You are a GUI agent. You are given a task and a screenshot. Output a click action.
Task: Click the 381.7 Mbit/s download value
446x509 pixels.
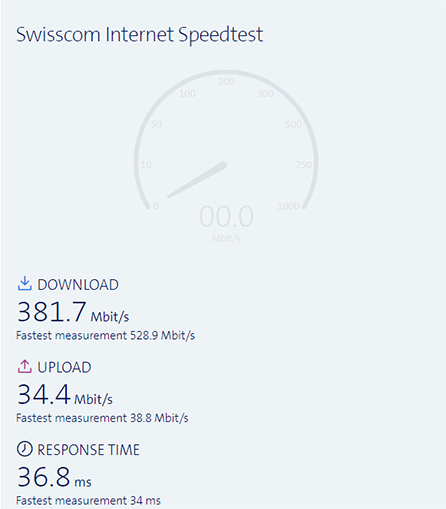point(73,312)
